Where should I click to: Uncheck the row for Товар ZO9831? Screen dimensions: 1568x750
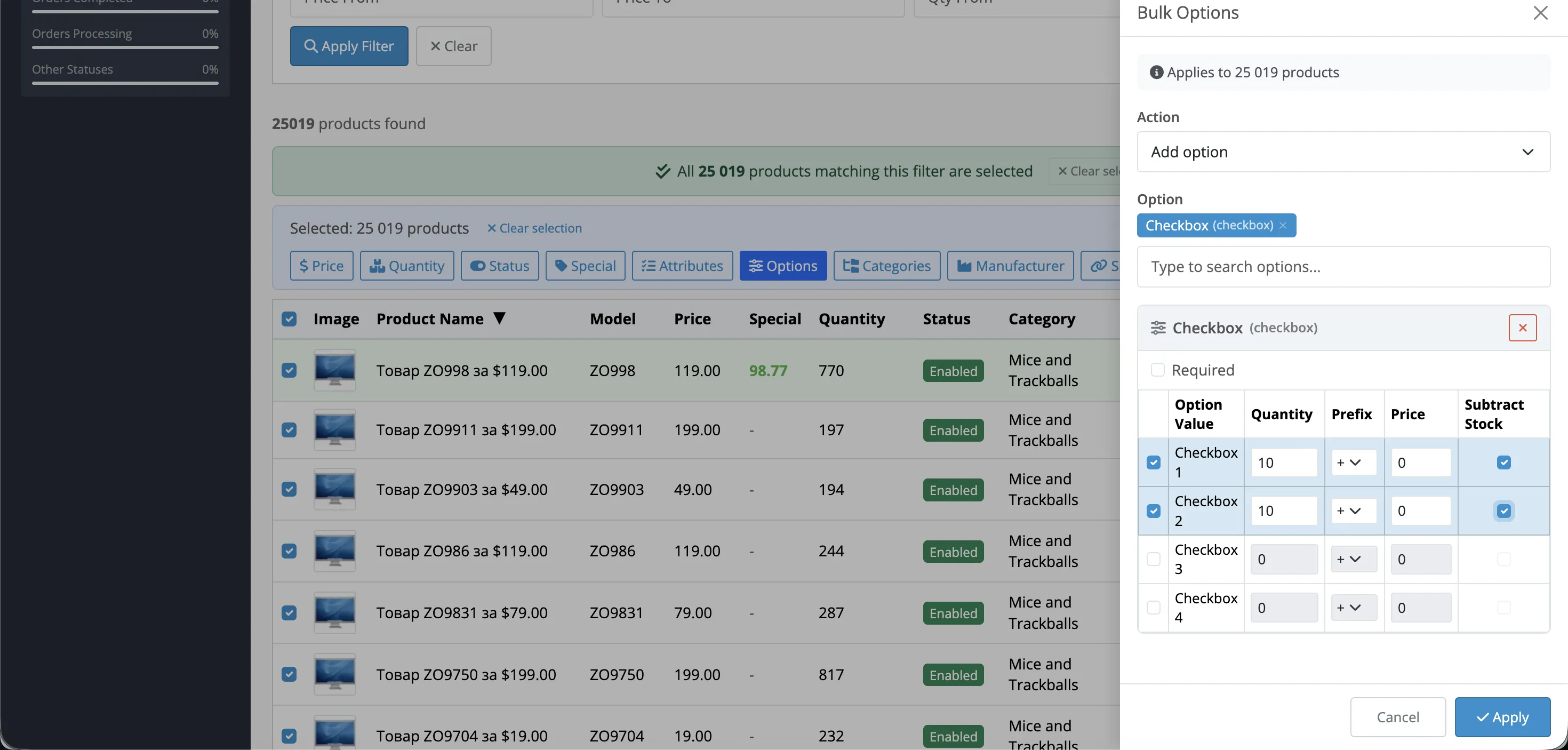(x=289, y=612)
